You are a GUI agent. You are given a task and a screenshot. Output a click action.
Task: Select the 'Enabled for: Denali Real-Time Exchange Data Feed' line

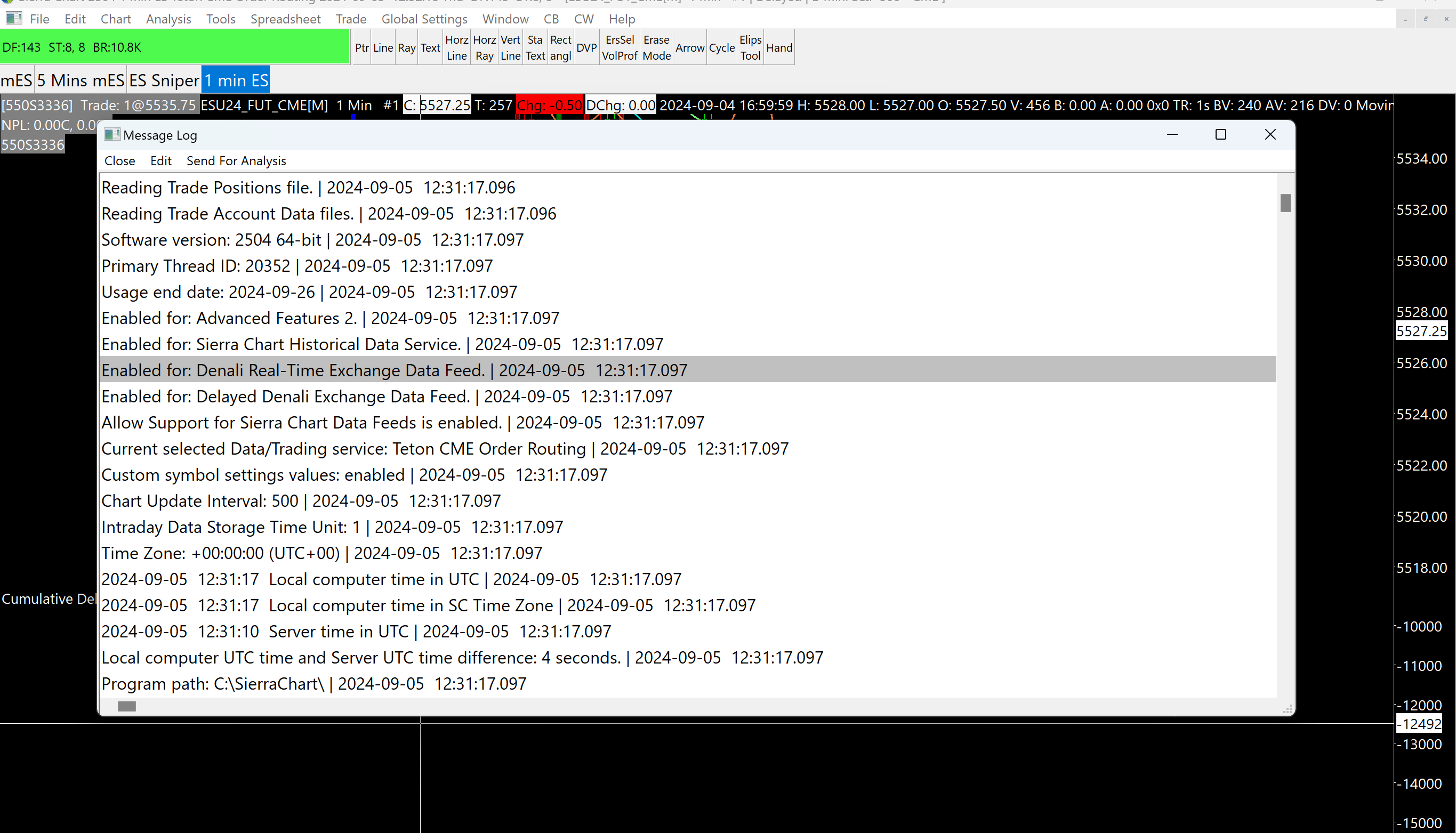(x=688, y=370)
